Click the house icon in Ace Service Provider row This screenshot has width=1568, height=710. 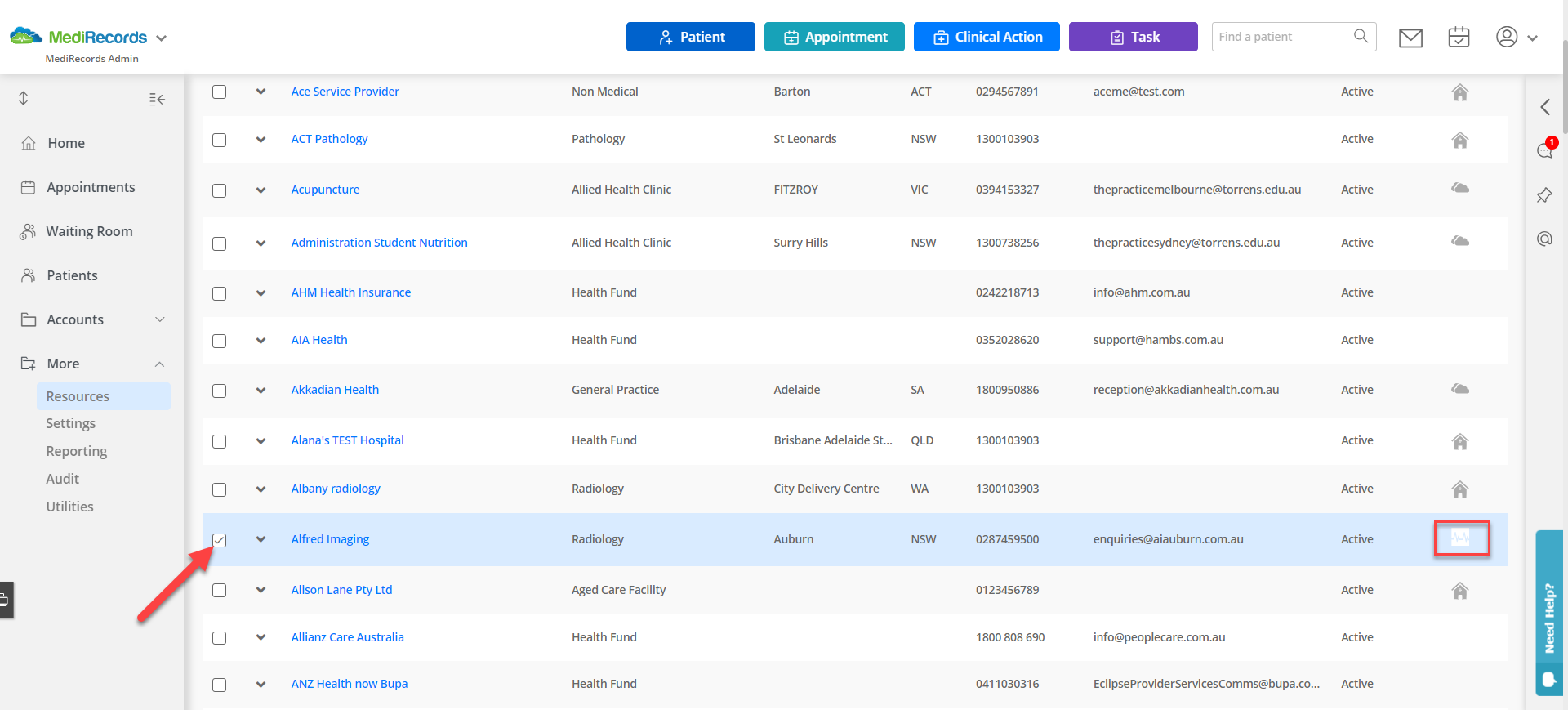1460,92
